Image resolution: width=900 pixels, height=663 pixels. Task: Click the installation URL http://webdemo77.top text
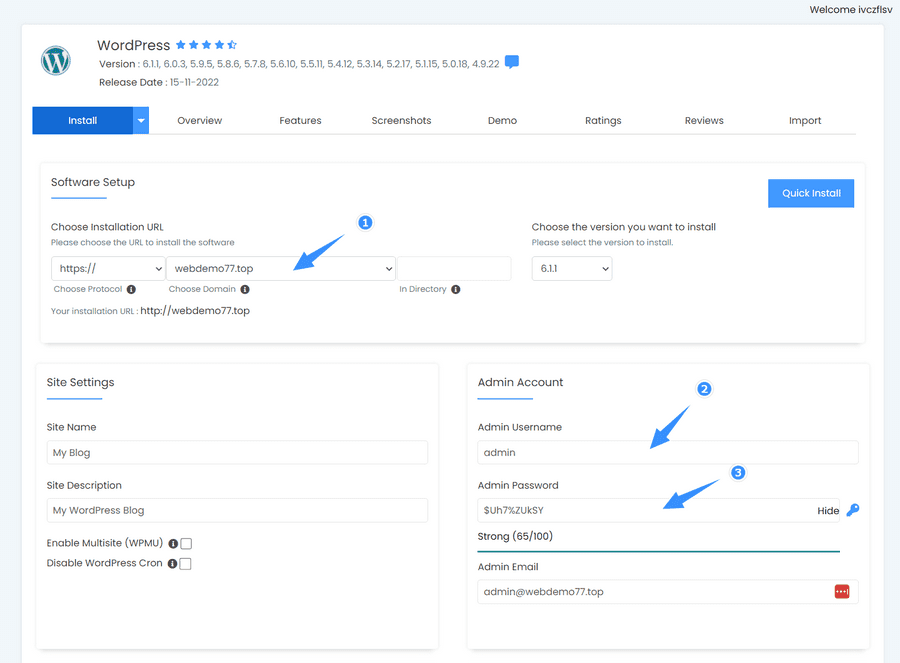point(195,311)
